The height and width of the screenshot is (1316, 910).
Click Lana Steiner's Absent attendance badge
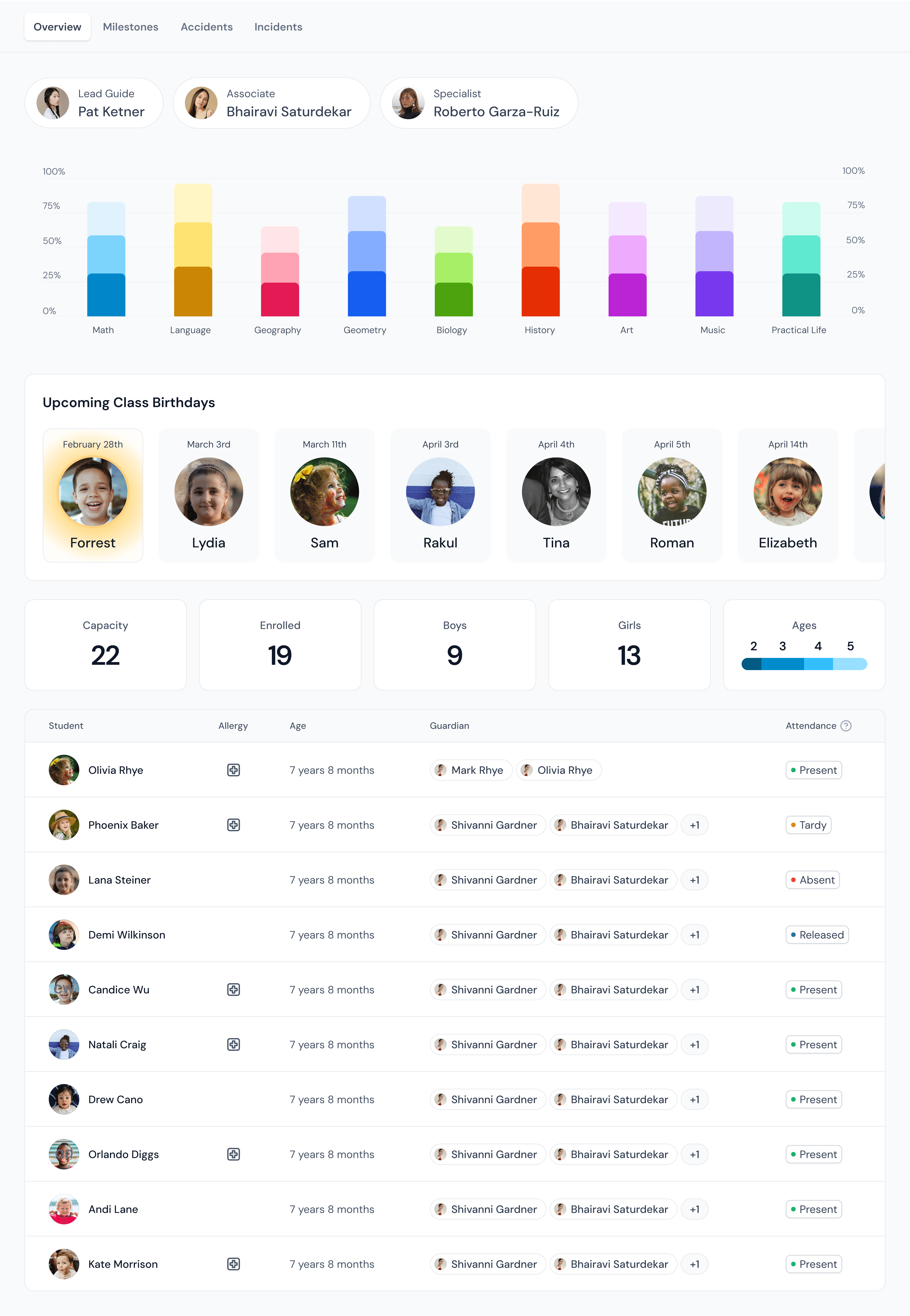(812, 880)
